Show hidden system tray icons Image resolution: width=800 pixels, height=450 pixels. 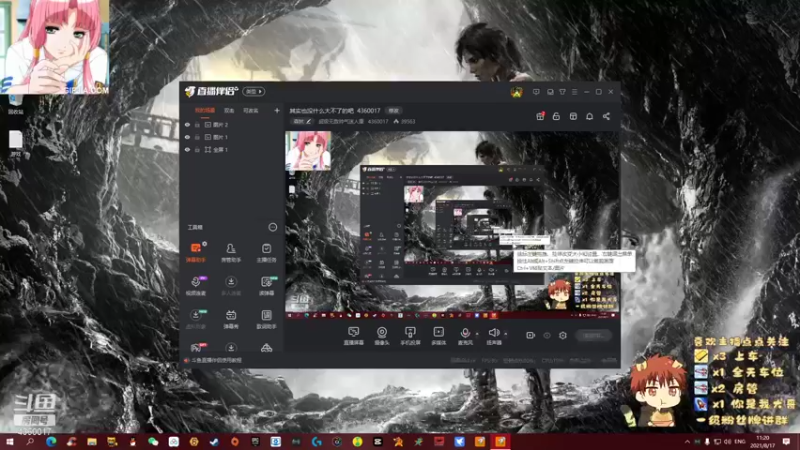coord(687,441)
